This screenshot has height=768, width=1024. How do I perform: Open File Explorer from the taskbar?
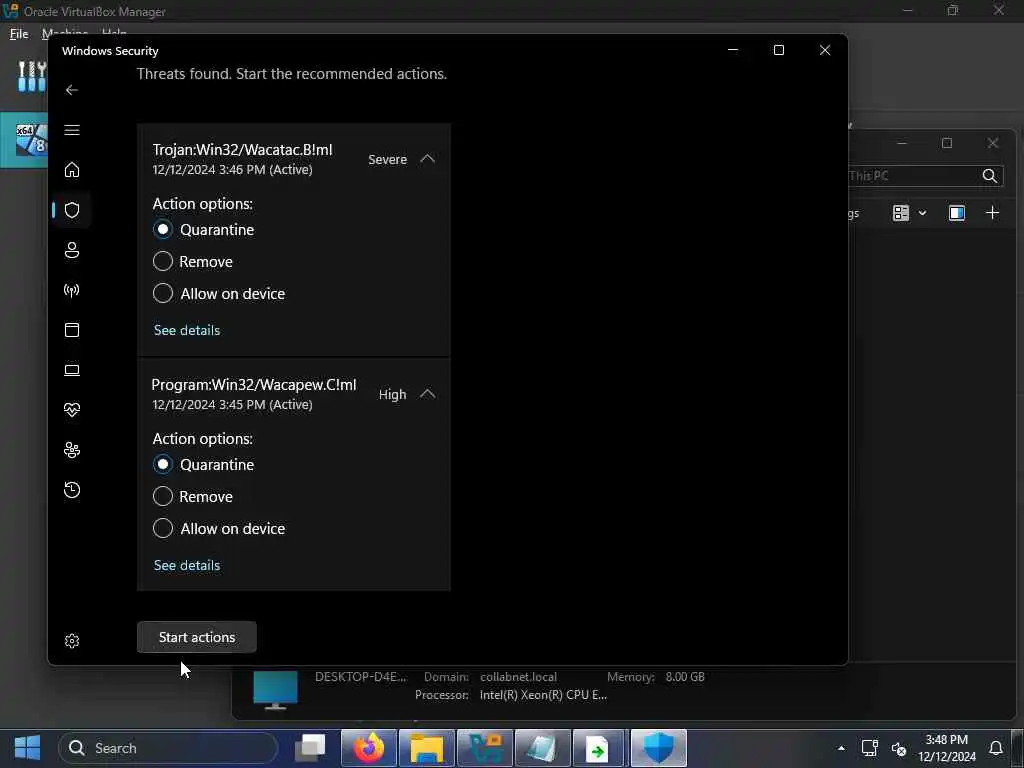point(426,748)
